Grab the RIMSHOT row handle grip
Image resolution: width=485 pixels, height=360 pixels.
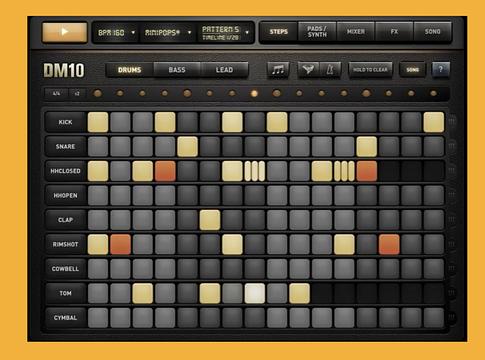pos(452,244)
